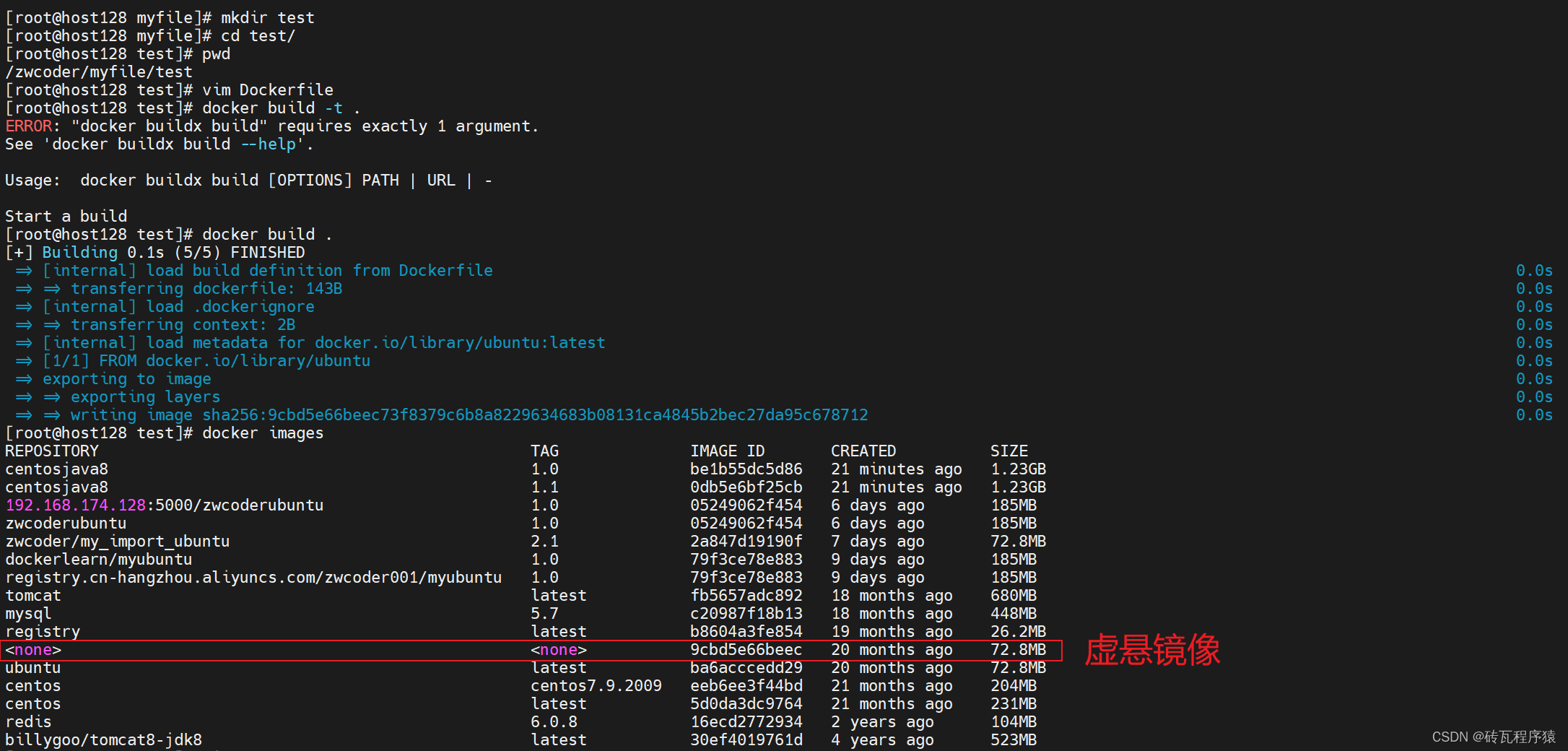Click the 'mkdir test' command text

pyautogui.click(x=268, y=17)
